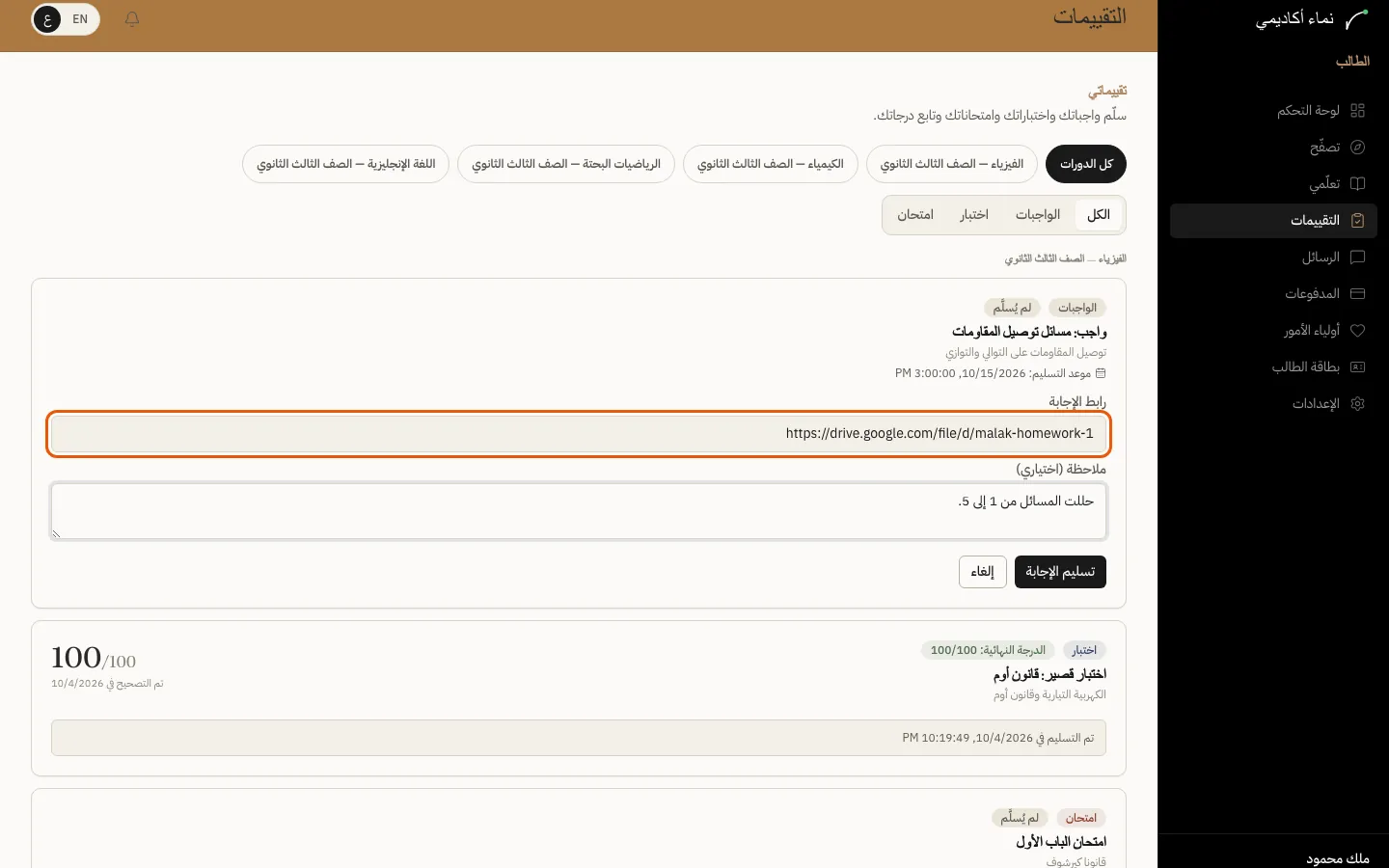Open لوحة التحكم in the sidebar
The width and height of the screenshot is (1389, 868).
(1273, 111)
